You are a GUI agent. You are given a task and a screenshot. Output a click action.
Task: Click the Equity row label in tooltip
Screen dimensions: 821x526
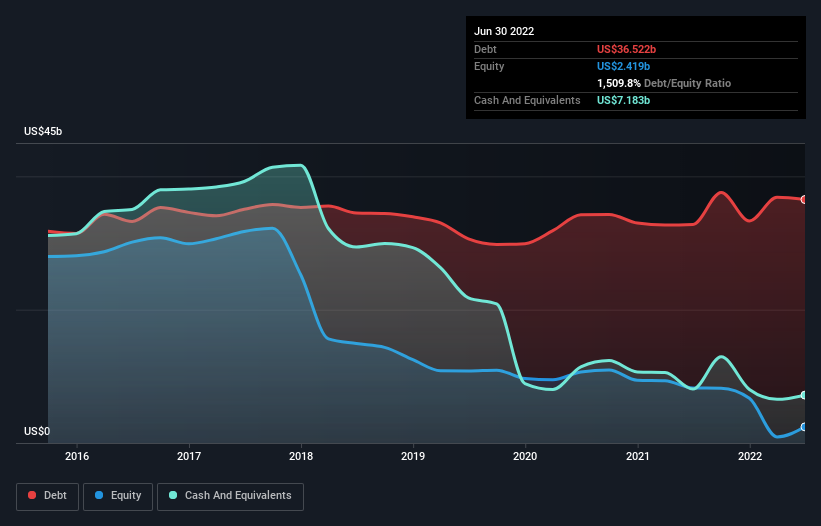click(x=489, y=66)
